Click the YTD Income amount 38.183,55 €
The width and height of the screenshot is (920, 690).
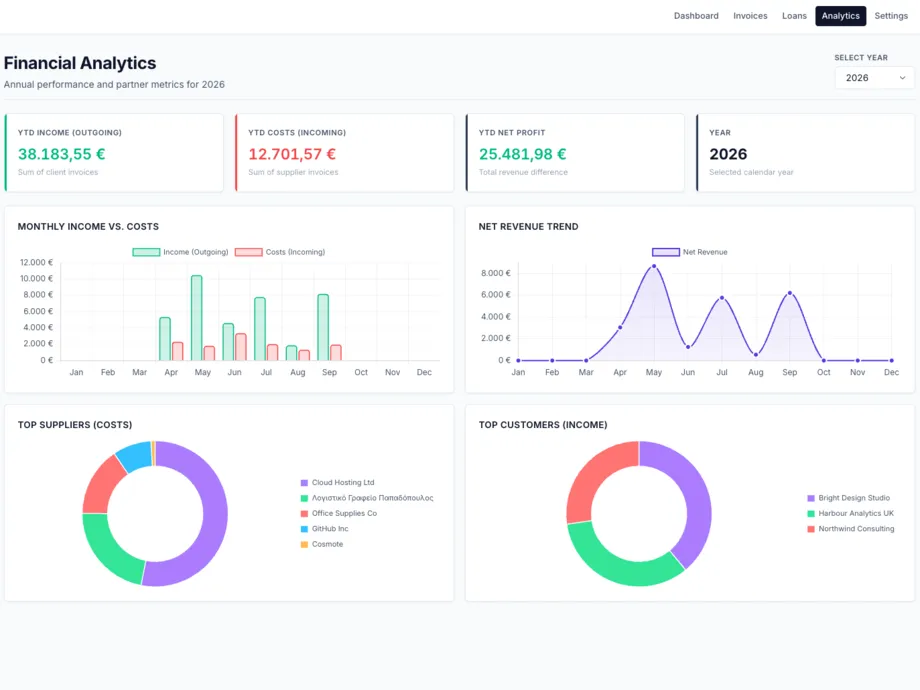click(x=62, y=154)
